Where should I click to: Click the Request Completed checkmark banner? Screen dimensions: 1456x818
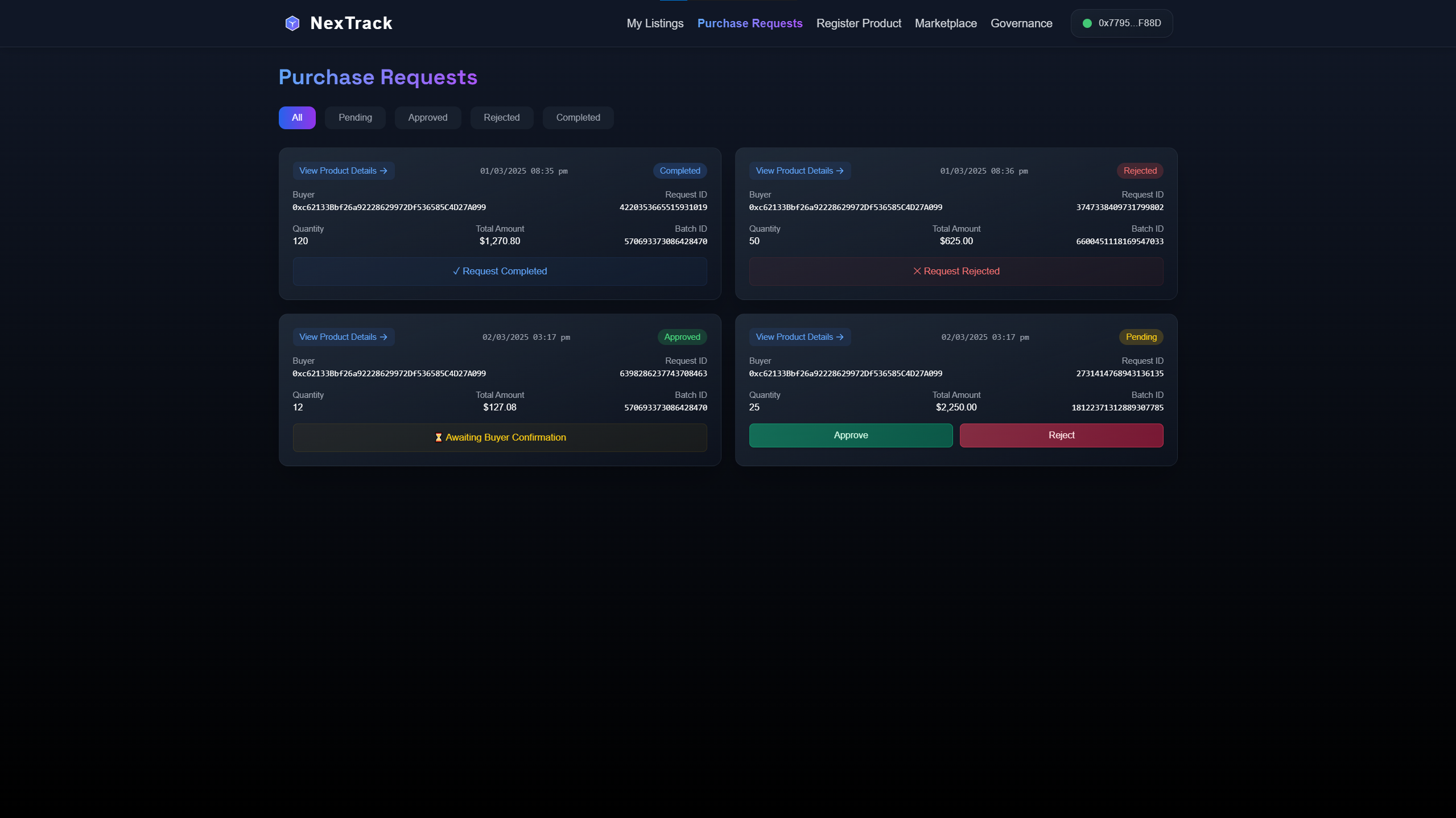pyautogui.click(x=500, y=272)
